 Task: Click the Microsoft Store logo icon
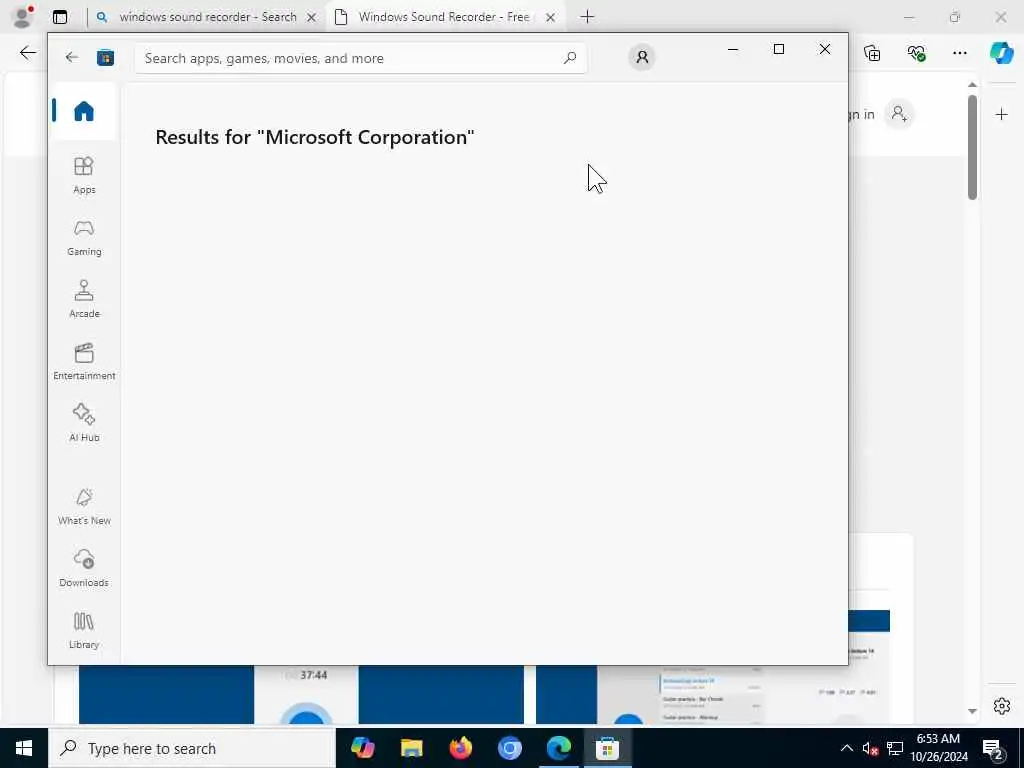pyautogui.click(x=105, y=58)
